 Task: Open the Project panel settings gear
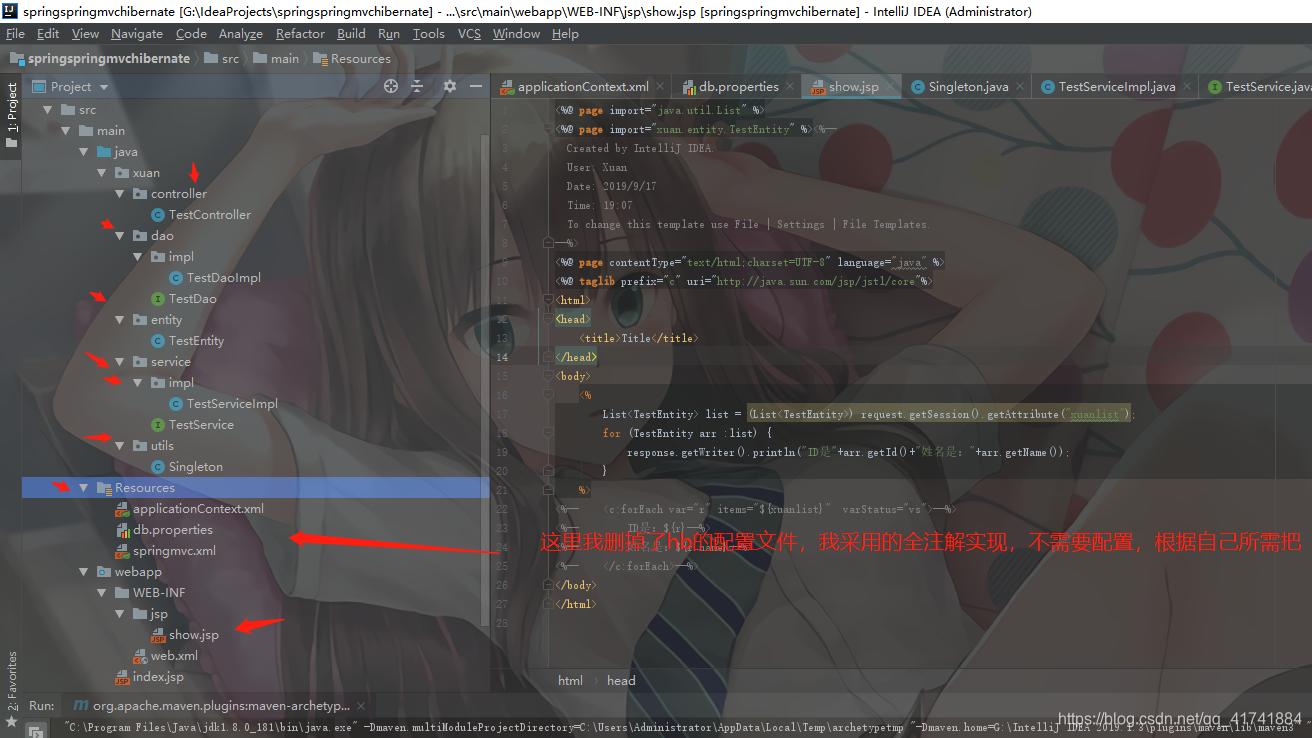[449, 87]
